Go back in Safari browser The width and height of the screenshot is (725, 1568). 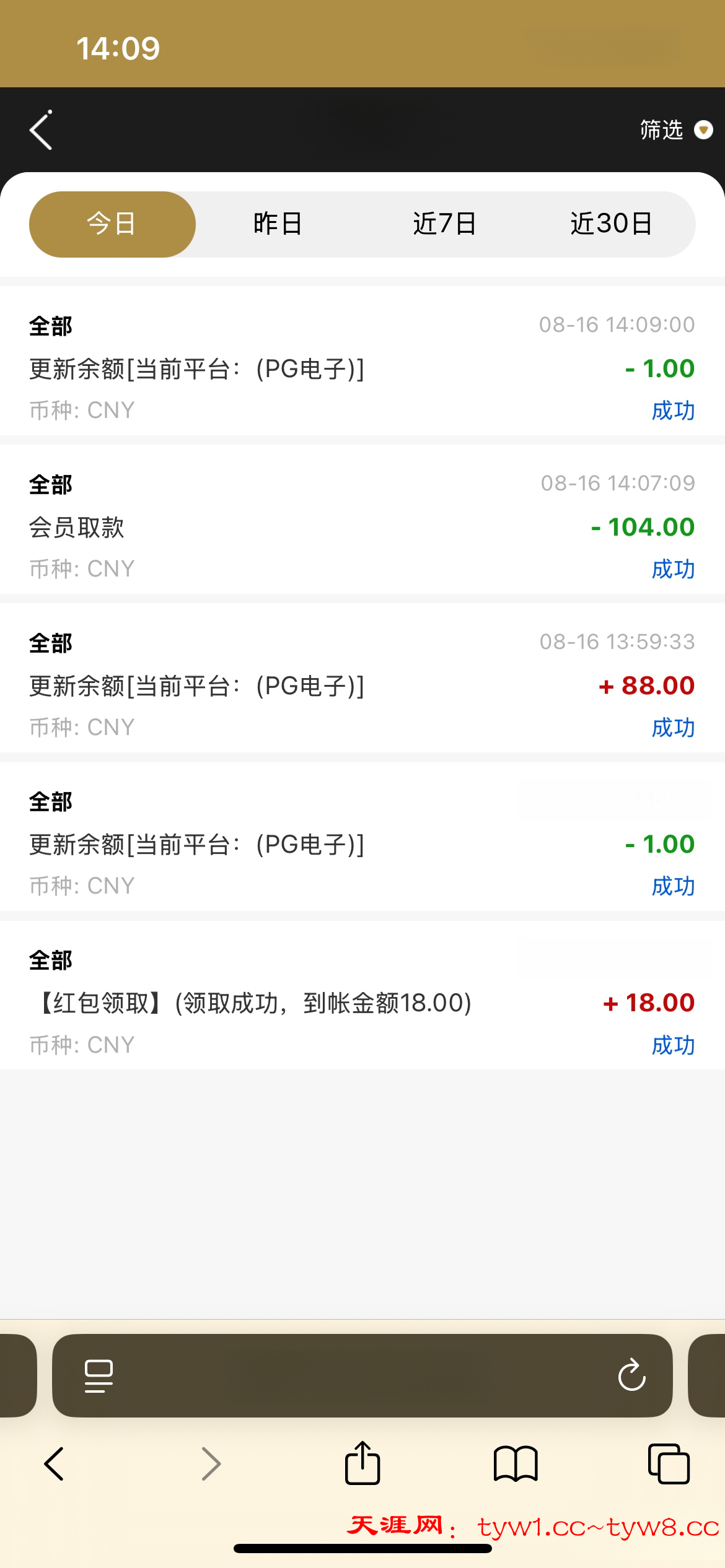click(x=54, y=1464)
